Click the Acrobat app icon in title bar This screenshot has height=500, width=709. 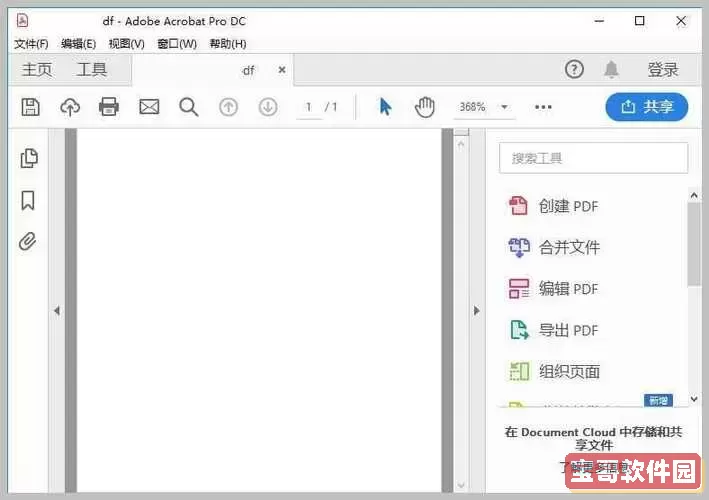(22, 20)
